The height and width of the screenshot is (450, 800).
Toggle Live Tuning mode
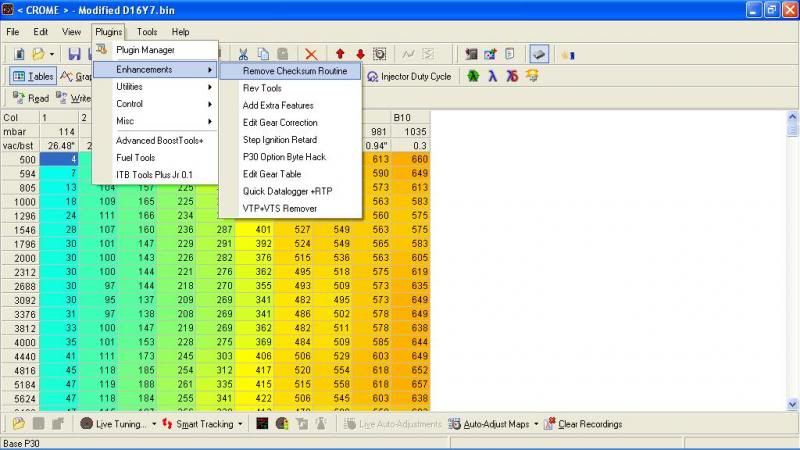(117, 424)
